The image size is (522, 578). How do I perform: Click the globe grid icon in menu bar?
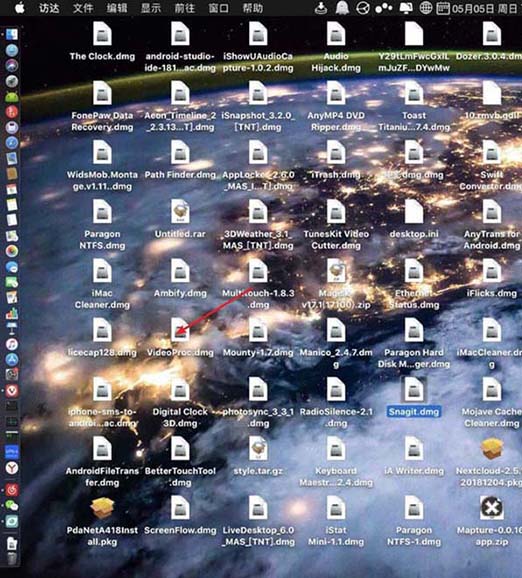[x=426, y=8]
